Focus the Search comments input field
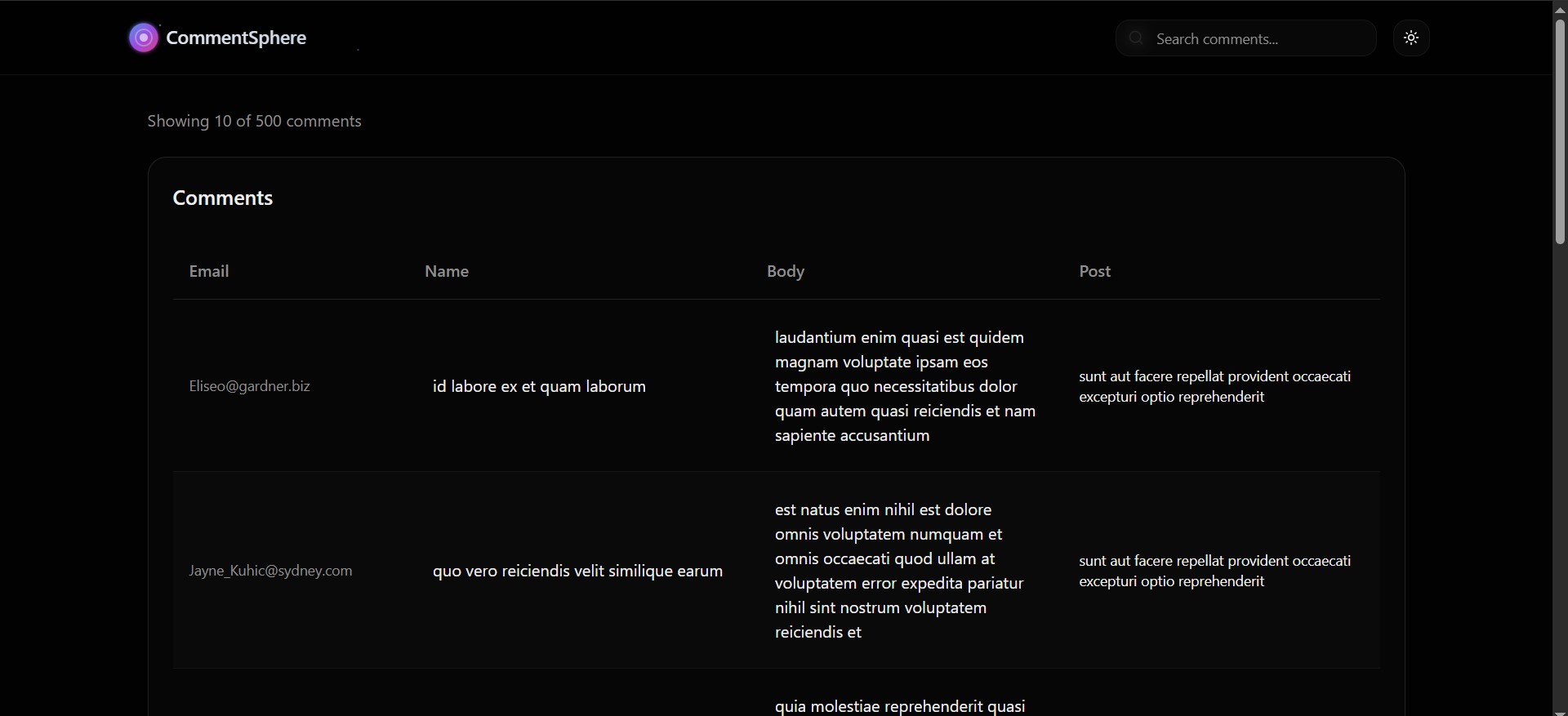Image resolution: width=1568 pixels, height=716 pixels. [1246, 38]
